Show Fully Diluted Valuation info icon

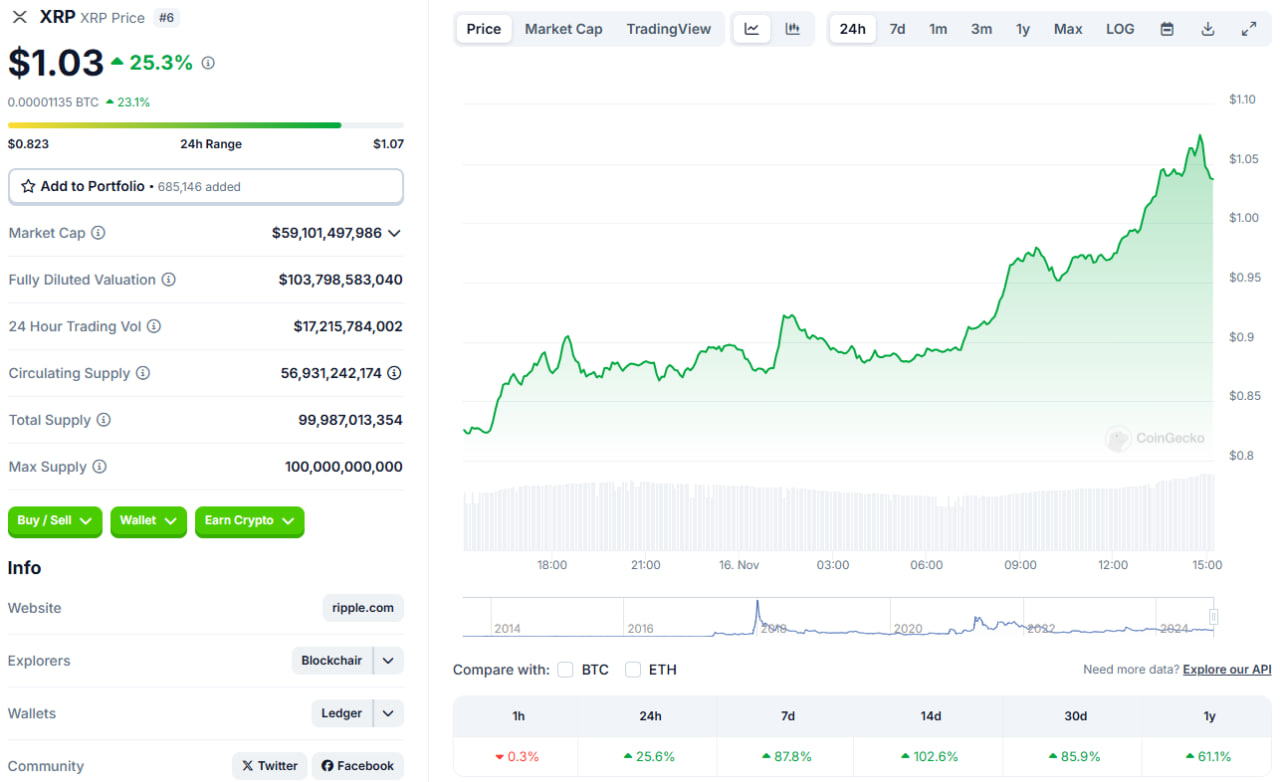[169, 280]
